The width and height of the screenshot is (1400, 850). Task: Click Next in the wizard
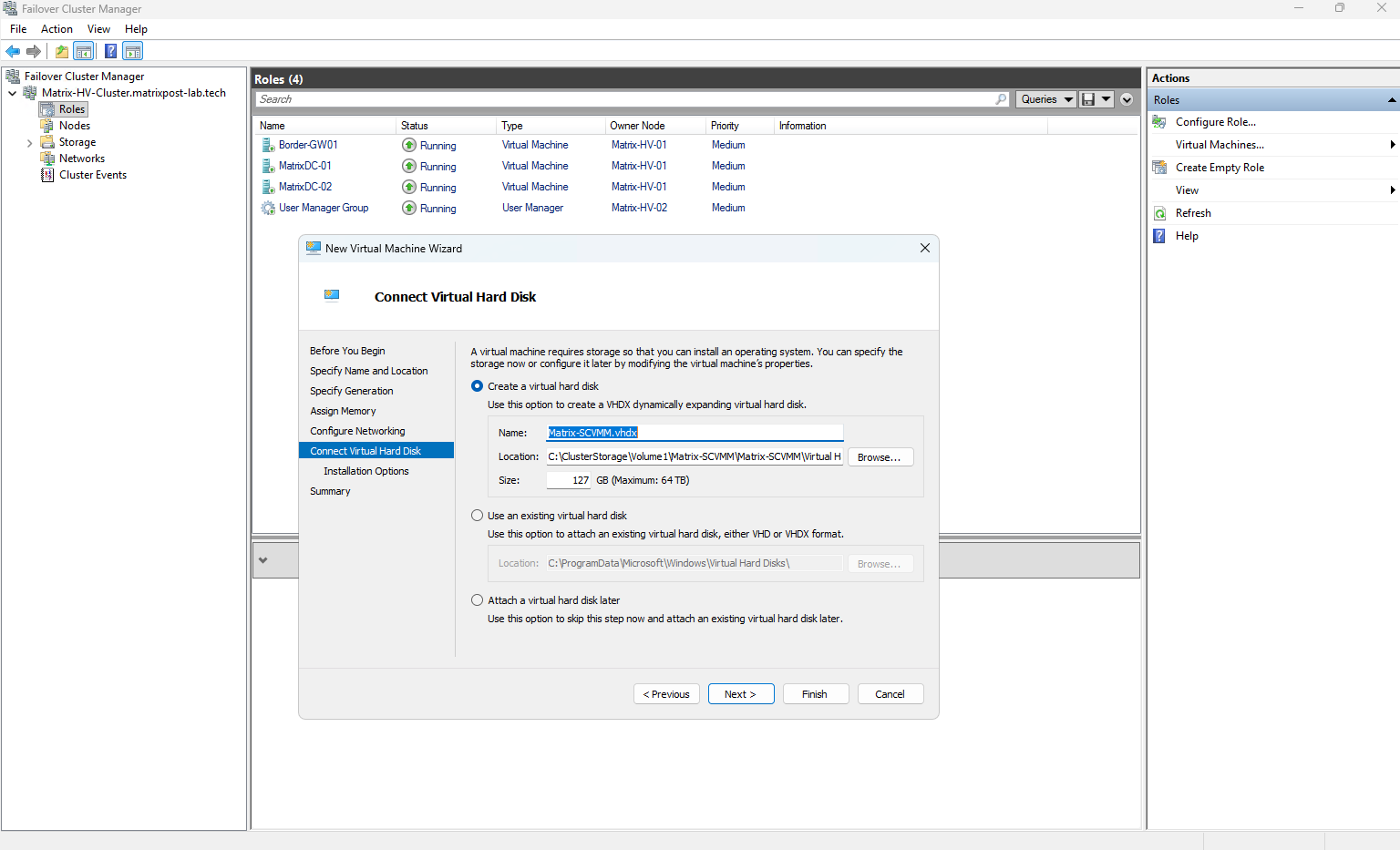tap(741, 694)
